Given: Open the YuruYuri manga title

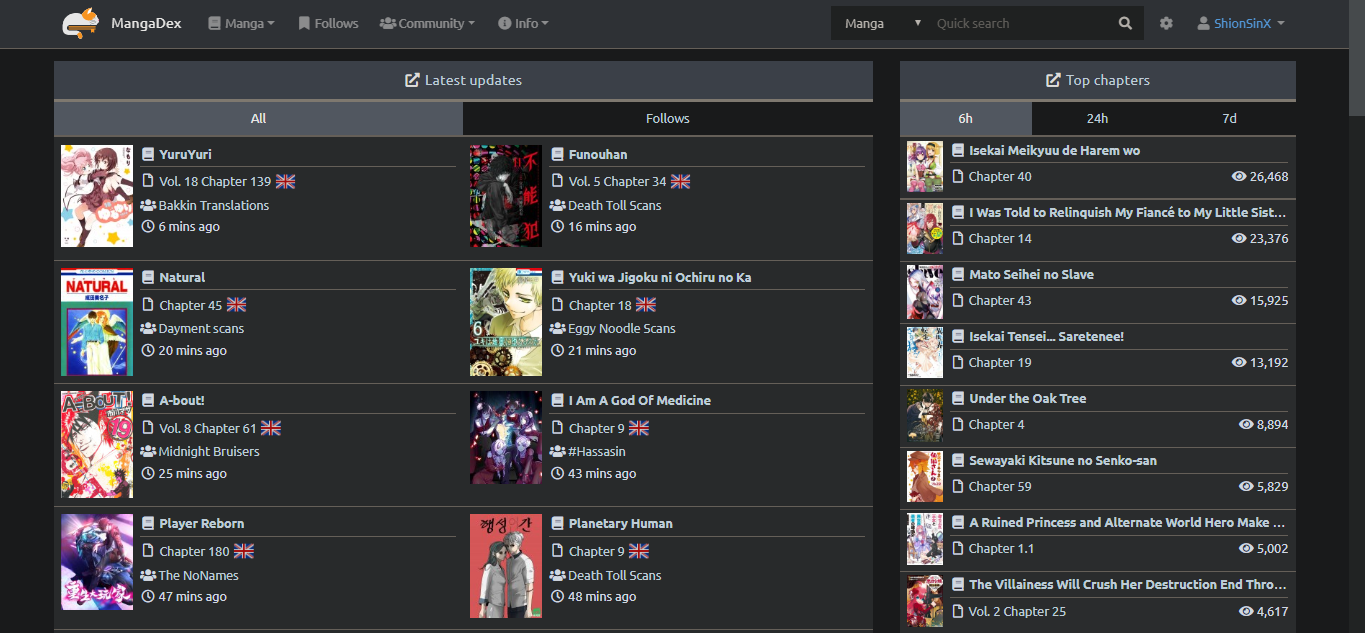Looking at the screenshot, I should (x=186, y=154).
